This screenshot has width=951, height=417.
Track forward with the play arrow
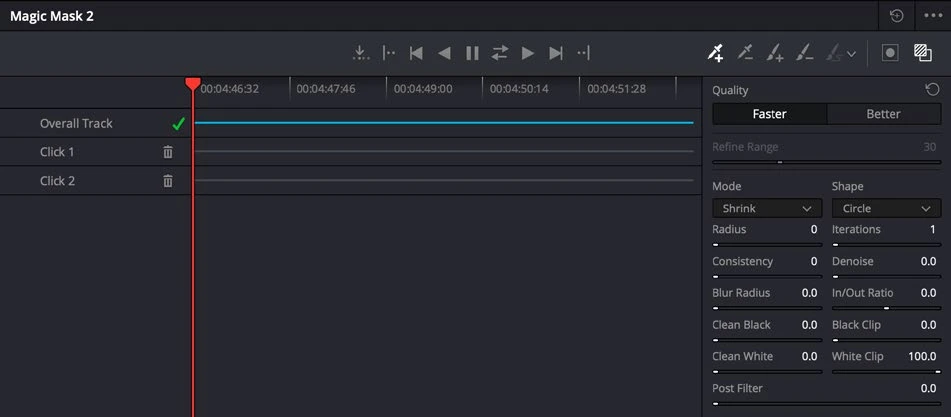(x=528, y=53)
